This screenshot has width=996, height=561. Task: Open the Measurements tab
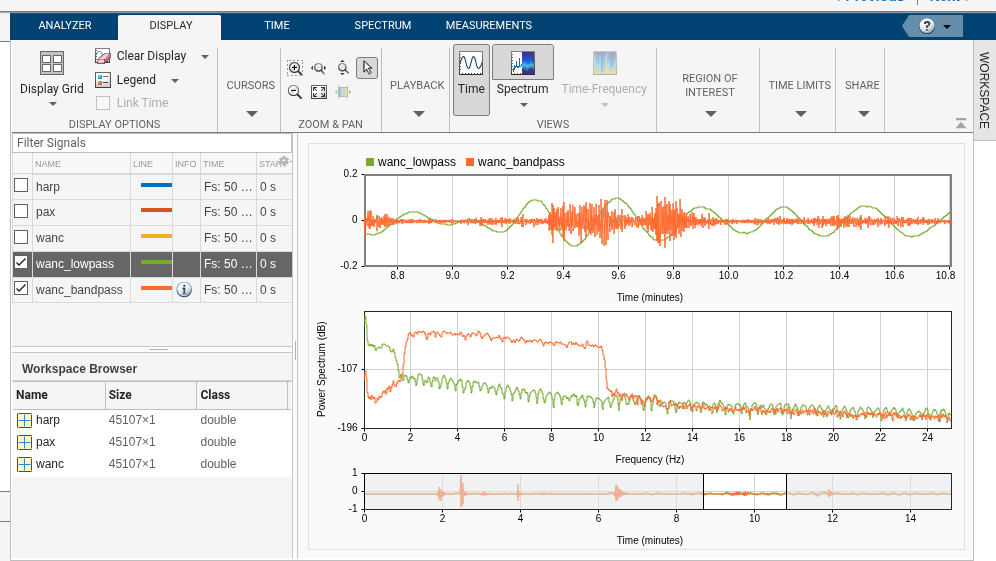pos(488,26)
